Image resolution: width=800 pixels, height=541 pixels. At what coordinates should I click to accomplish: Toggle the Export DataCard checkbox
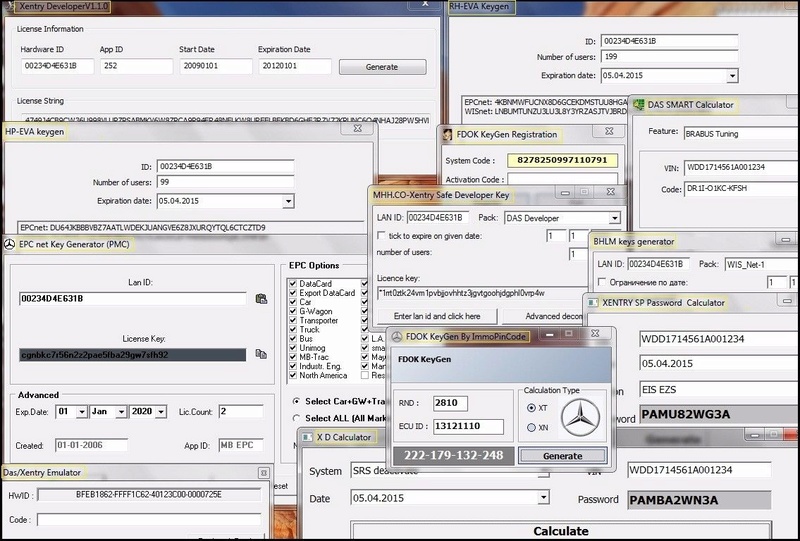click(x=293, y=293)
